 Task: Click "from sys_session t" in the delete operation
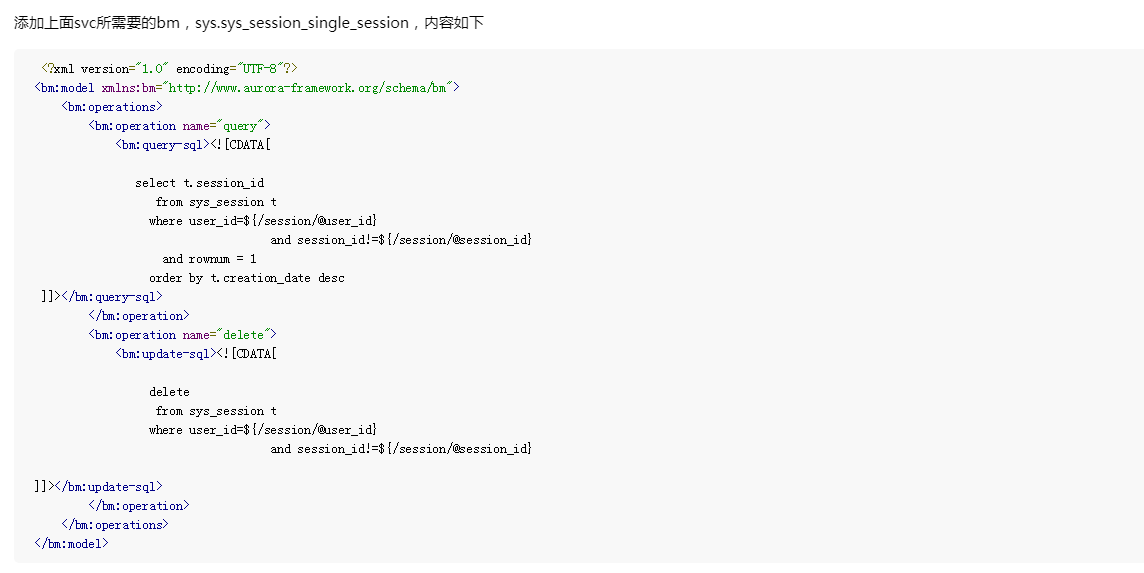(x=217, y=411)
